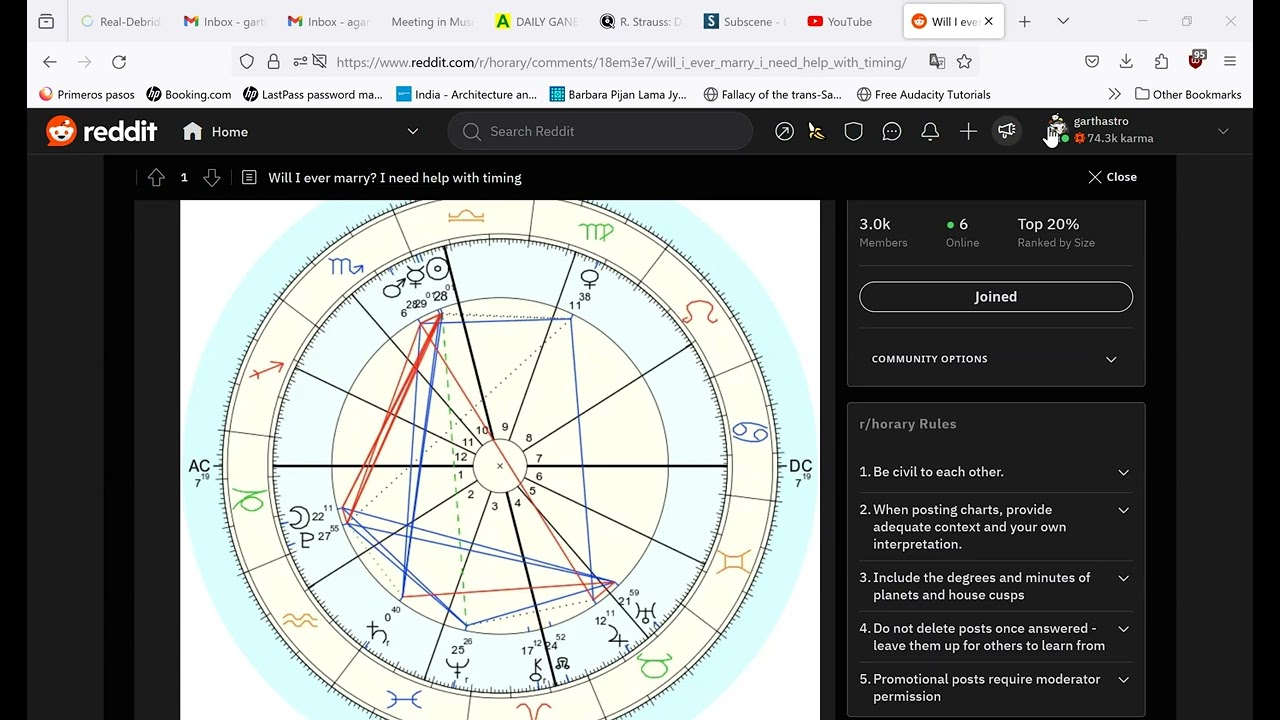Expand rule 1 Be civil to each other
Viewport: 1280px width, 720px height.
(995, 472)
